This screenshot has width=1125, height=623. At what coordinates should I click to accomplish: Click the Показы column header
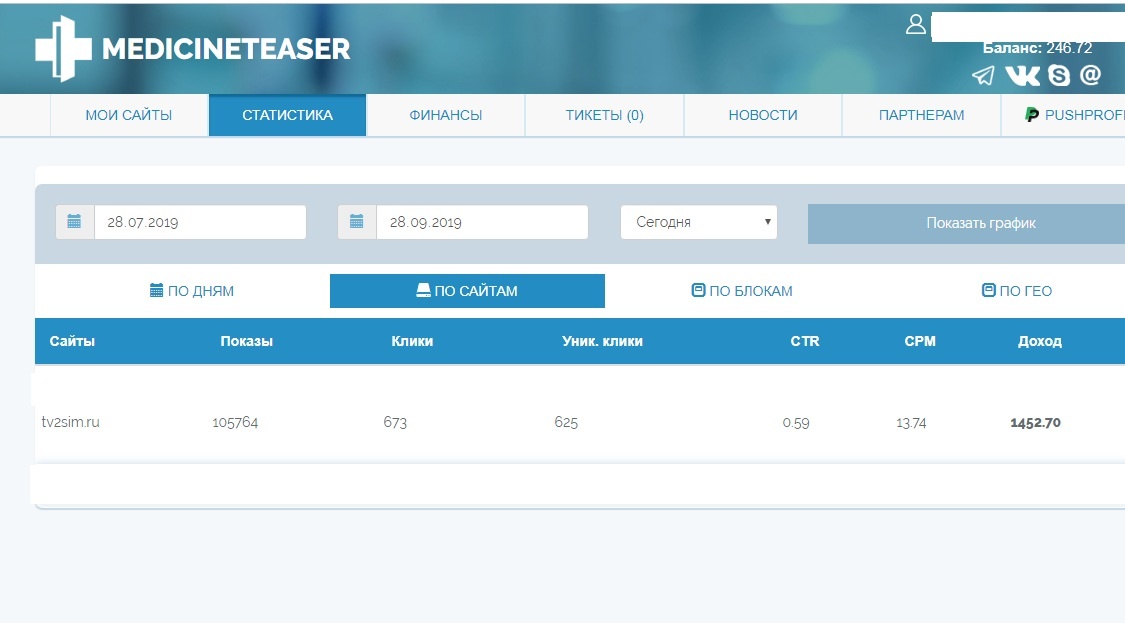[x=246, y=341]
